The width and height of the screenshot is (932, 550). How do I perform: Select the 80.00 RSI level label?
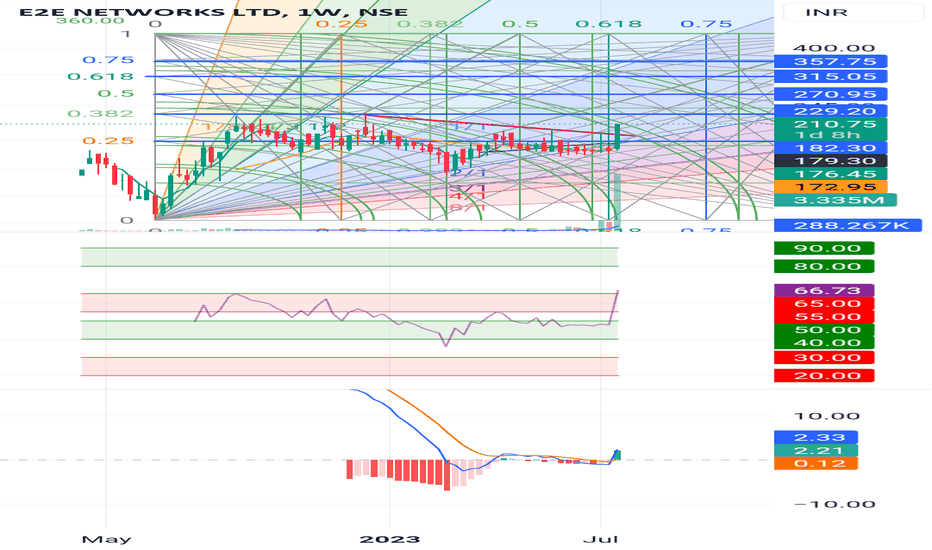tap(824, 266)
